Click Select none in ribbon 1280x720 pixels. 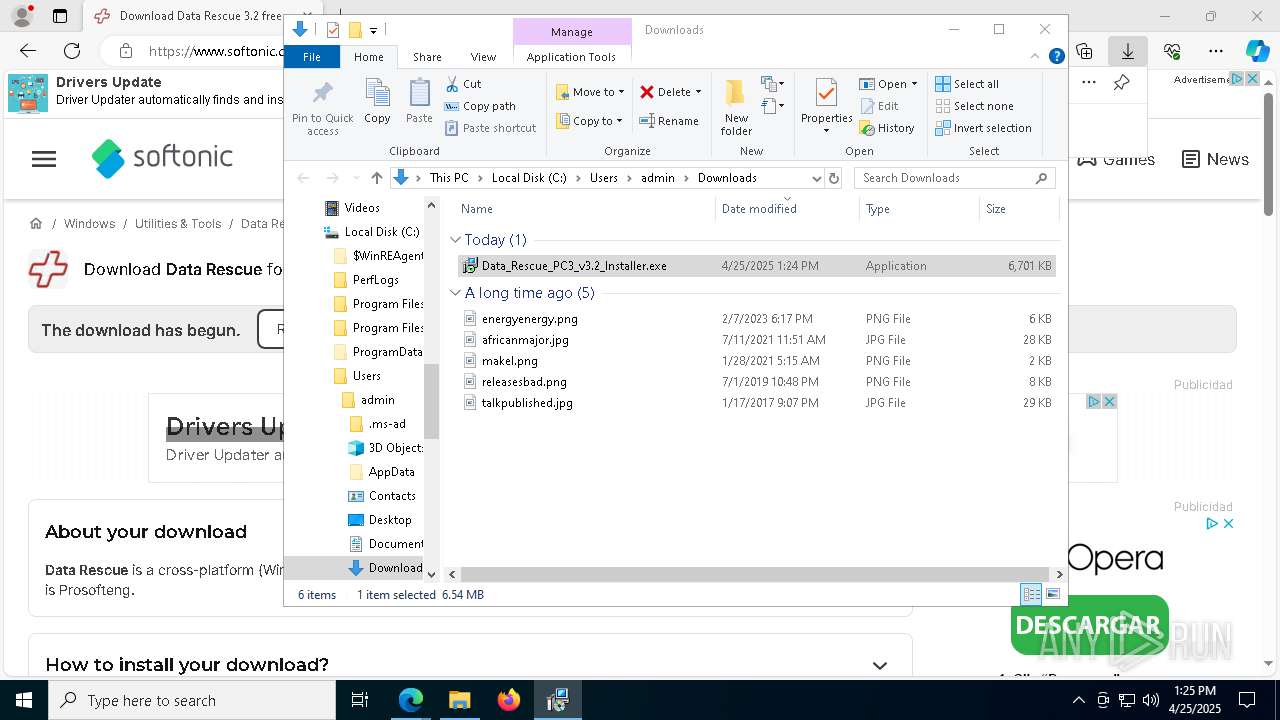[x=974, y=106]
